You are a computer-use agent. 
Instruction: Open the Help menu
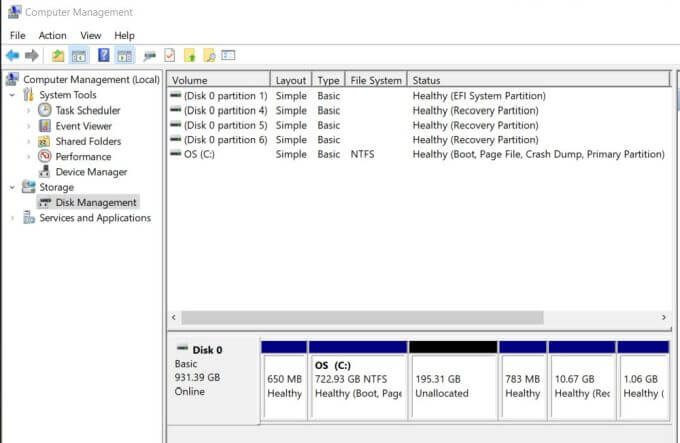click(x=124, y=36)
